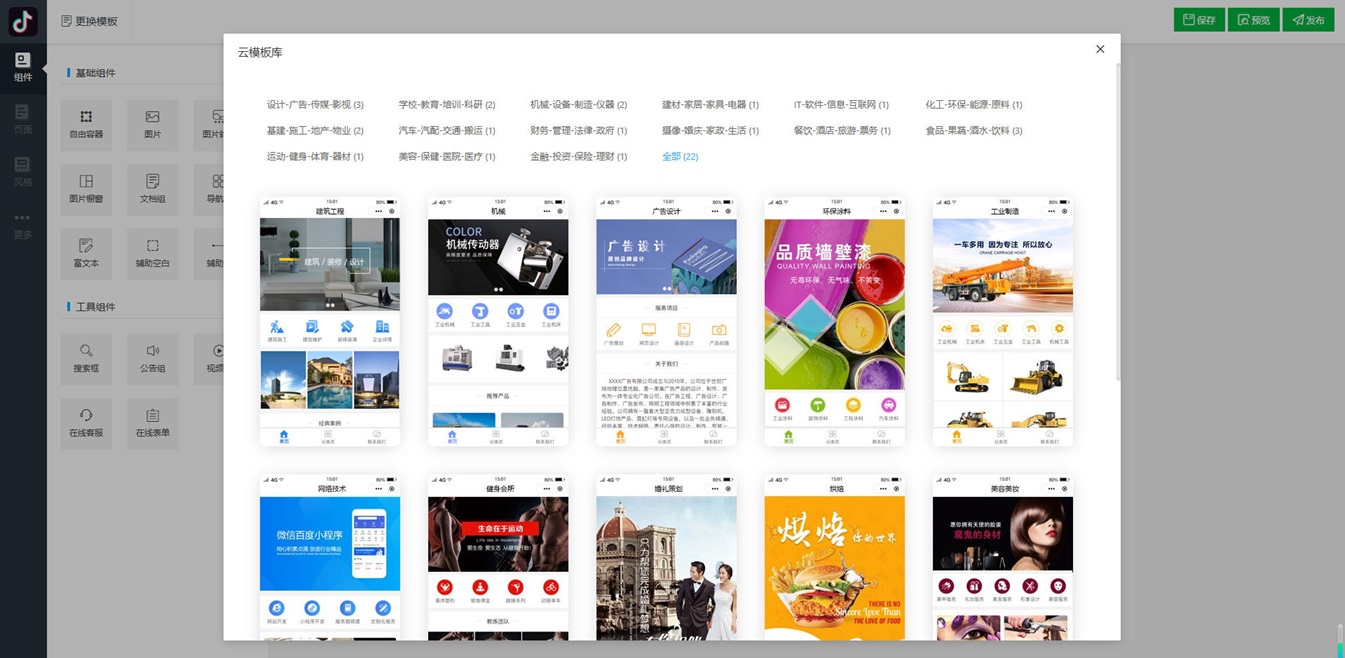The image size is (1345, 658).
Task: Filter by IT-软件-信息-互联网 category
Action: (841, 104)
